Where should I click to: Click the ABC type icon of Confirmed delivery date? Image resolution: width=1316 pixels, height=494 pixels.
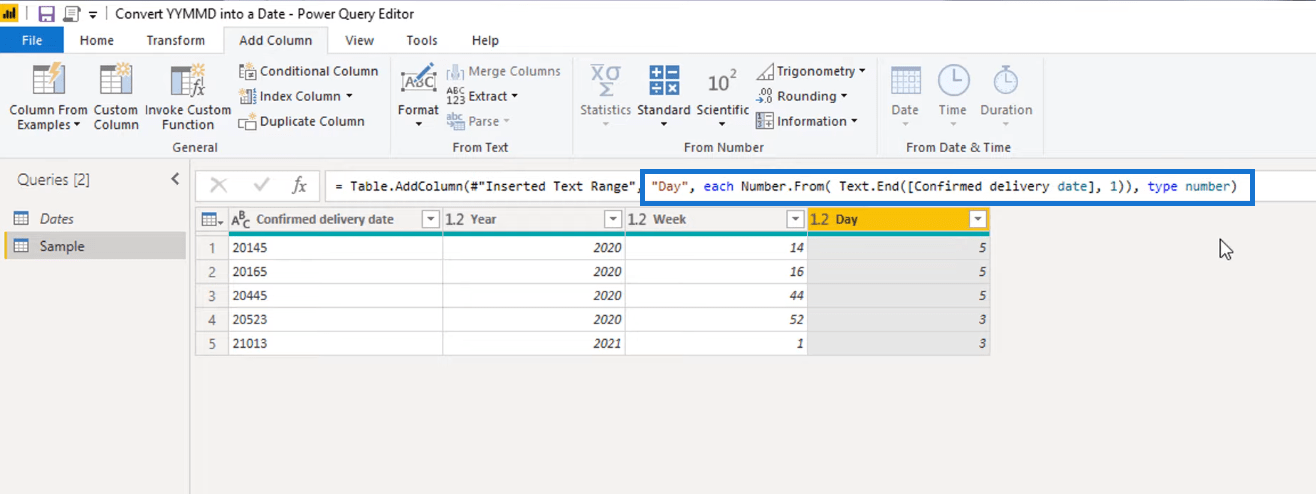240,219
